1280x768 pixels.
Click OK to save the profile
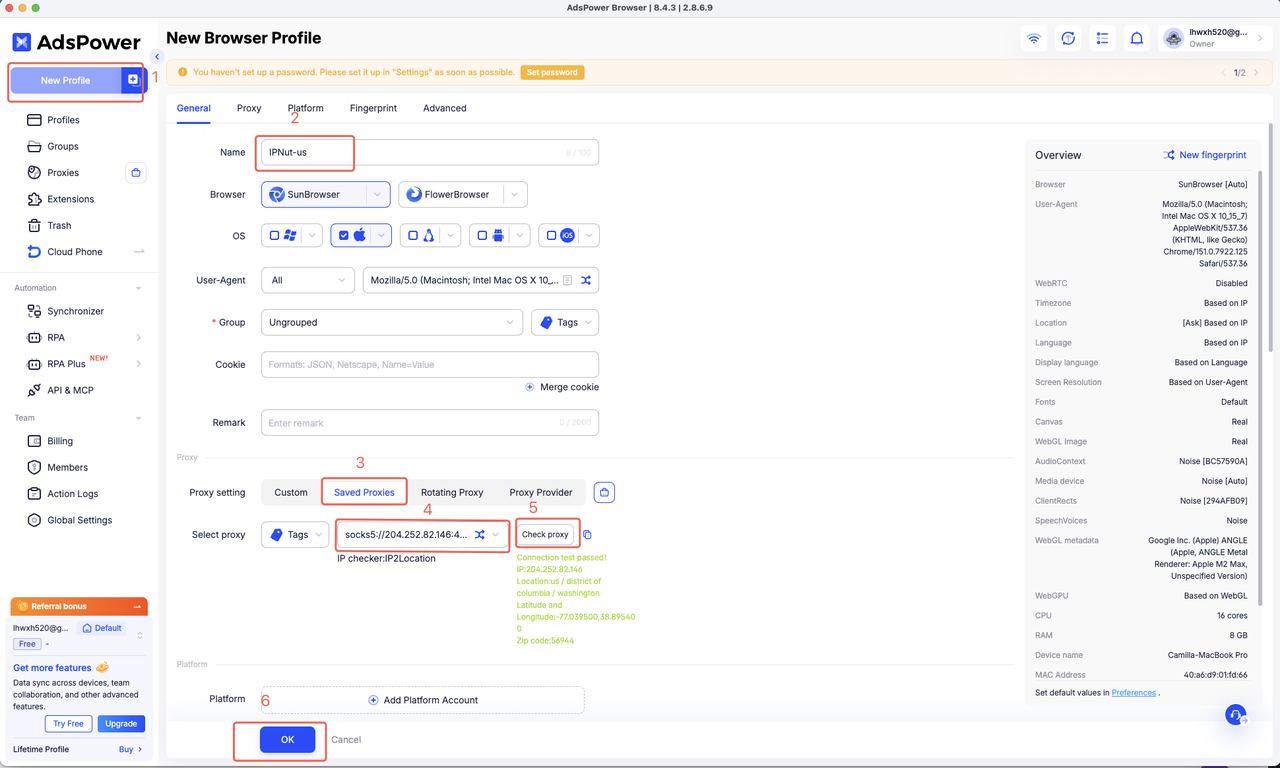click(287, 740)
